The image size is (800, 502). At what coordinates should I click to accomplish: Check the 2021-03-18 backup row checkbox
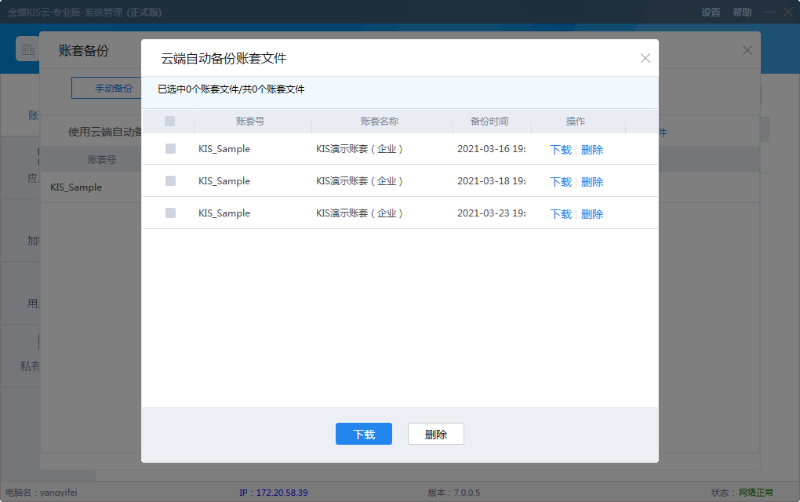pos(170,181)
